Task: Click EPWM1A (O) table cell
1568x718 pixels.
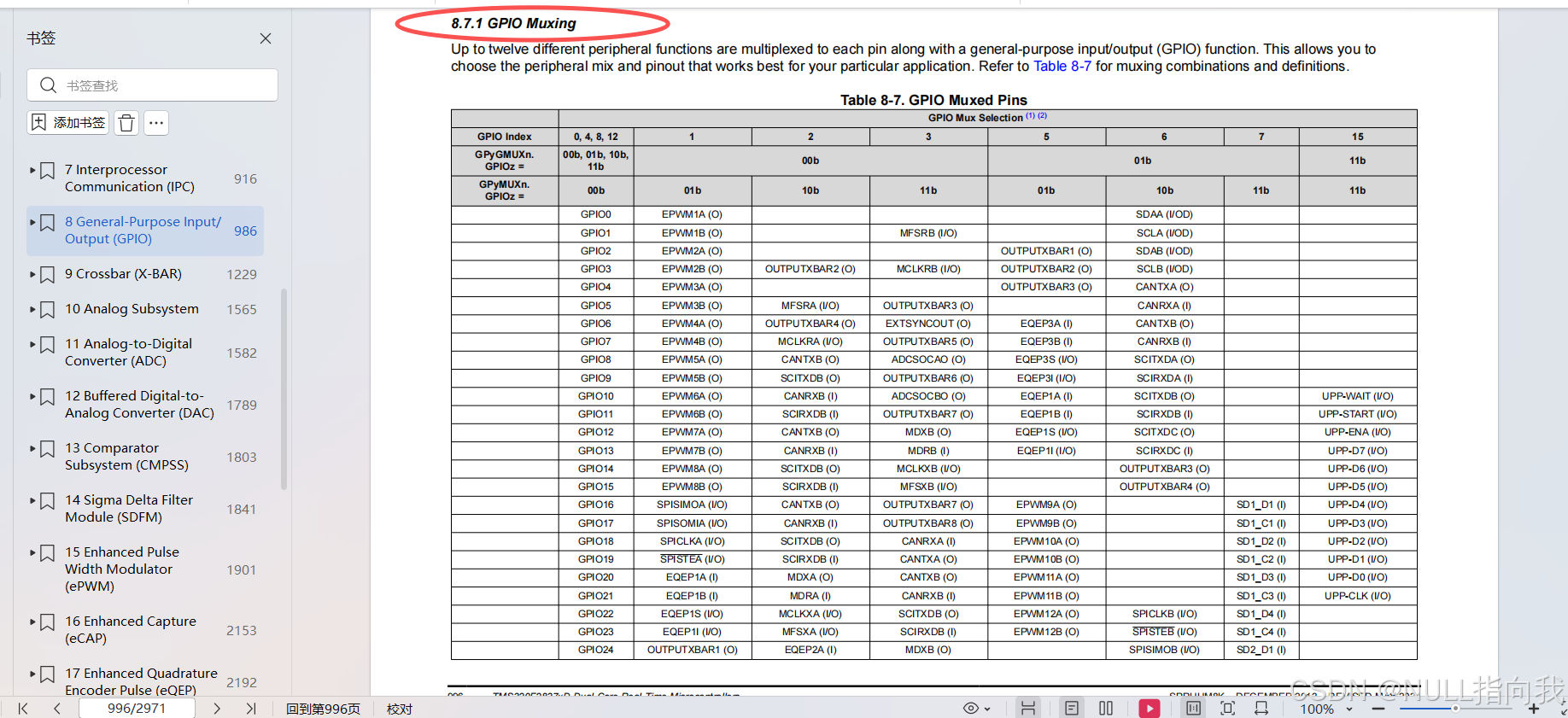Action: [x=692, y=214]
